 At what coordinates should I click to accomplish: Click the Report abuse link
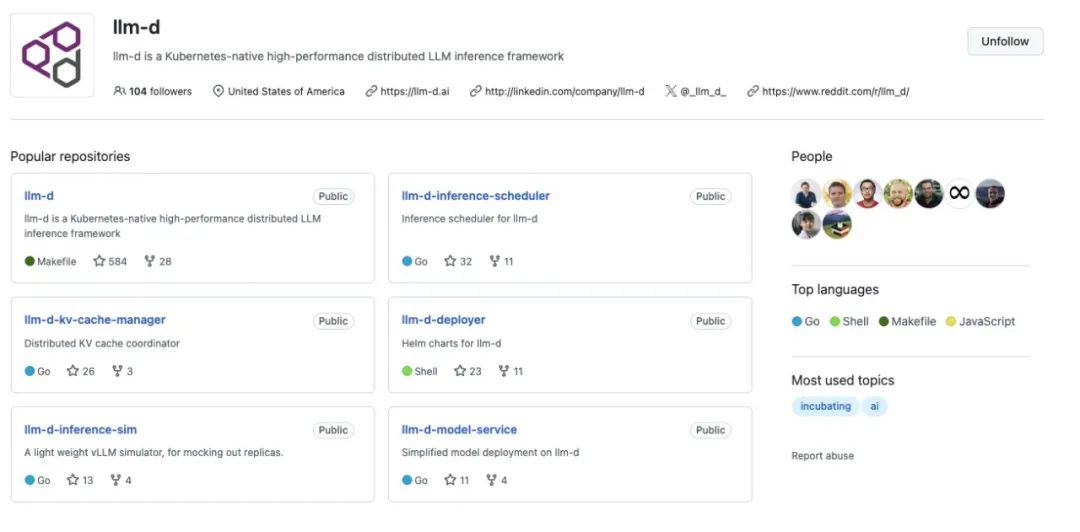pyautogui.click(x=822, y=456)
